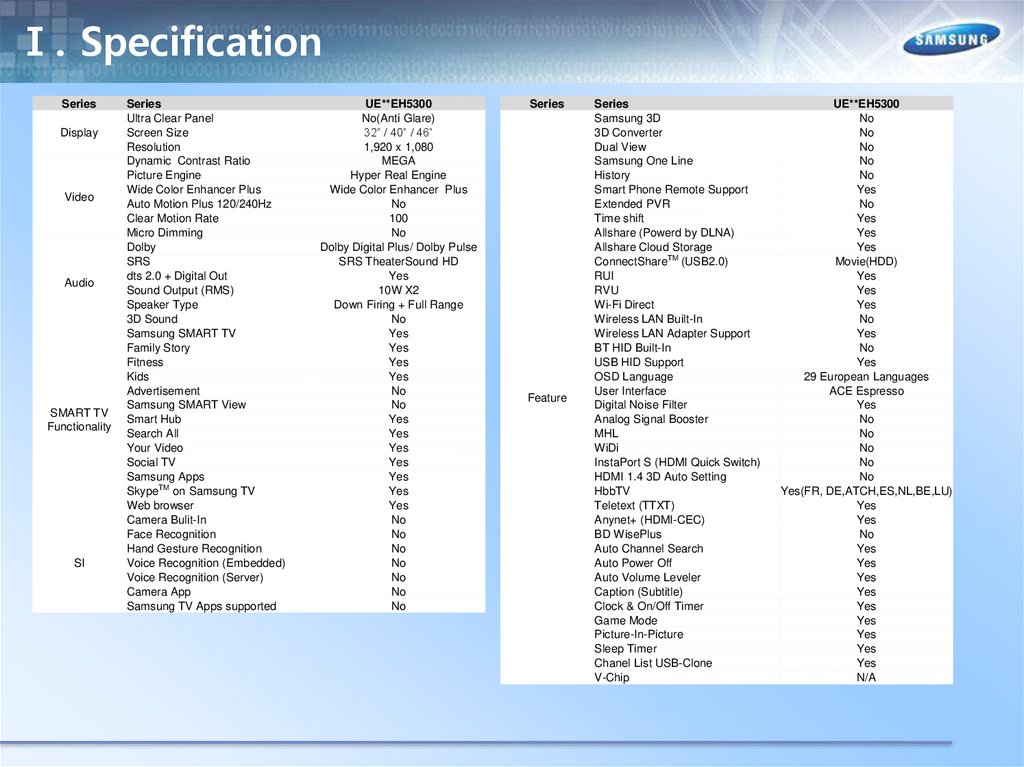The height and width of the screenshot is (767, 1024).
Task: Select 'Samsung TV Apps supported' label
Action: [x=201, y=606]
